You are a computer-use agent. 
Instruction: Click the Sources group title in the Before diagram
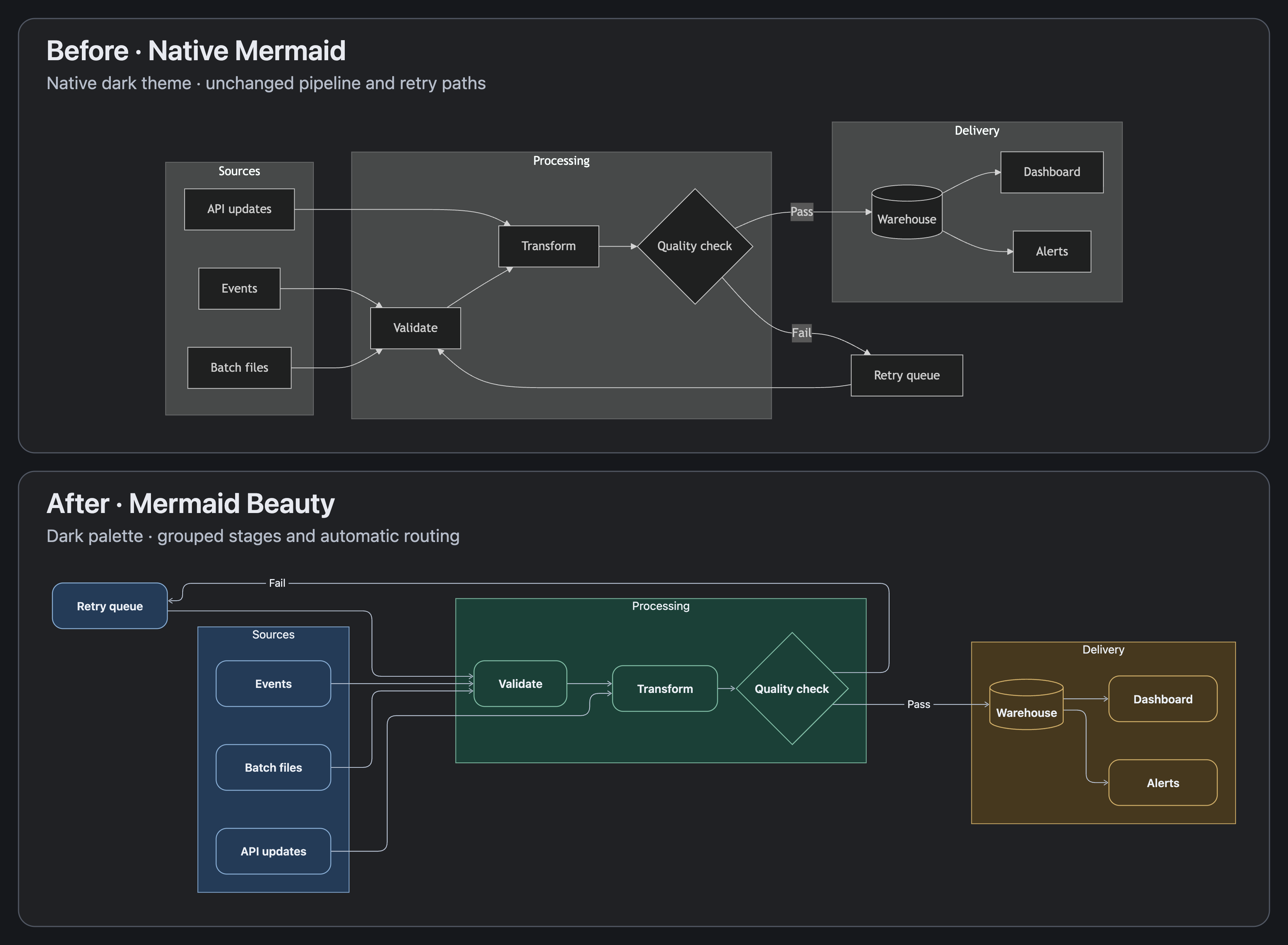239,171
